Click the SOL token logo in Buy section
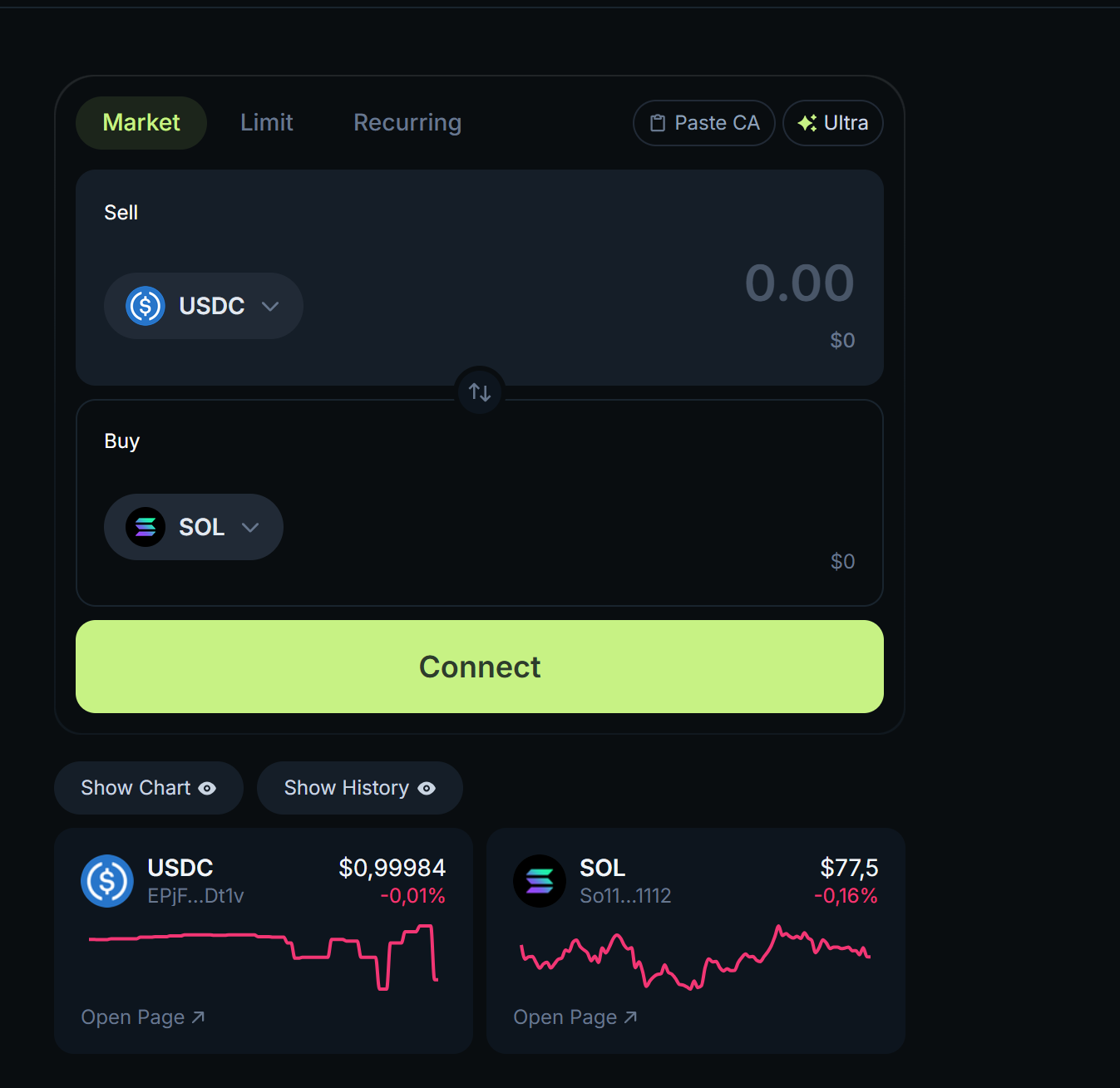This screenshot has height=1088, width=1120. click(146, 527)
